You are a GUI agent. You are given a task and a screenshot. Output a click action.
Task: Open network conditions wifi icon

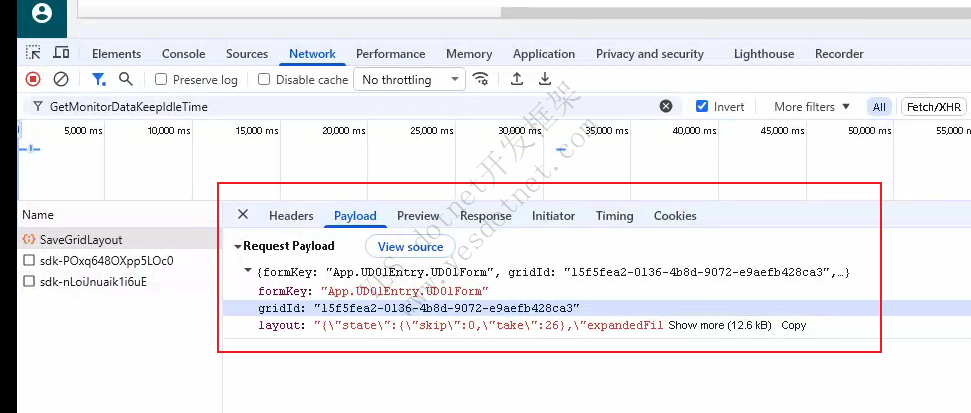pyautogui.click(x=481, y=79)
